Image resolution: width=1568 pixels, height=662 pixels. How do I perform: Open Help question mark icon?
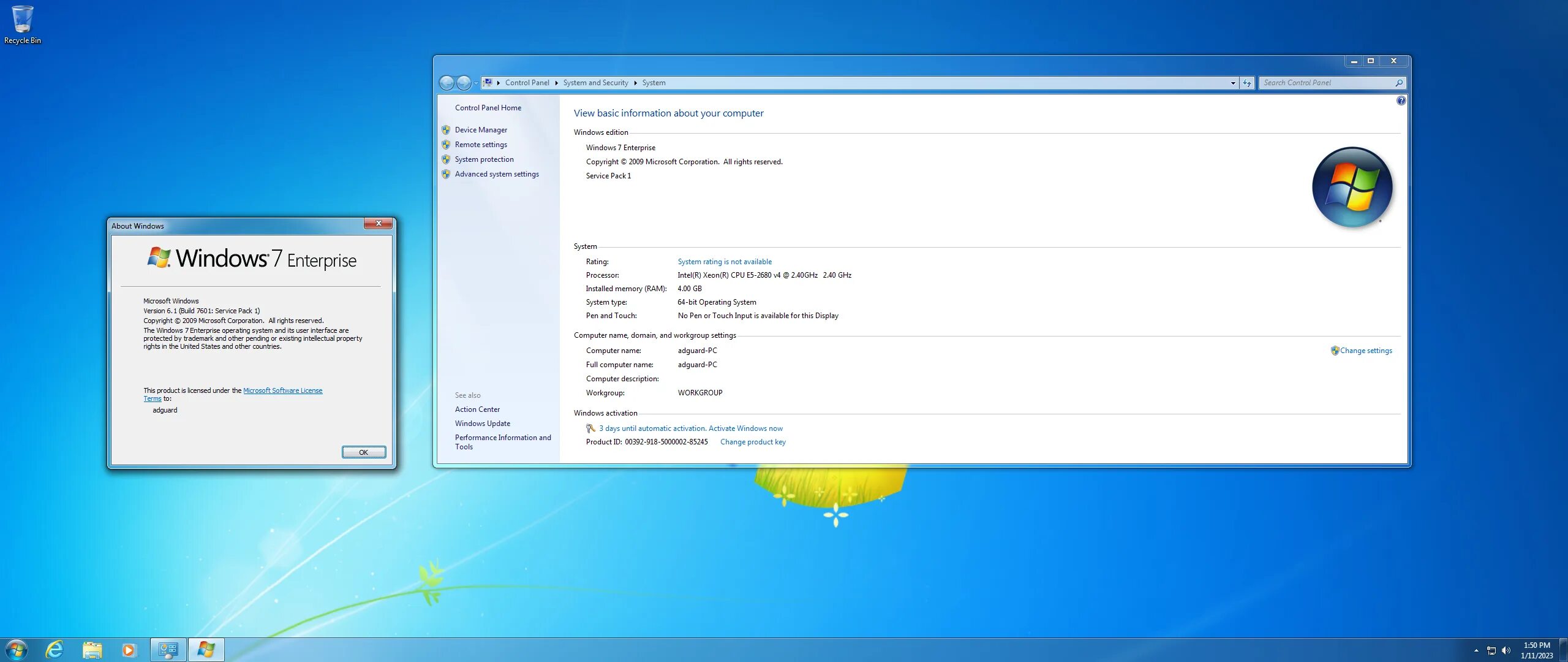pos(1401,101)
